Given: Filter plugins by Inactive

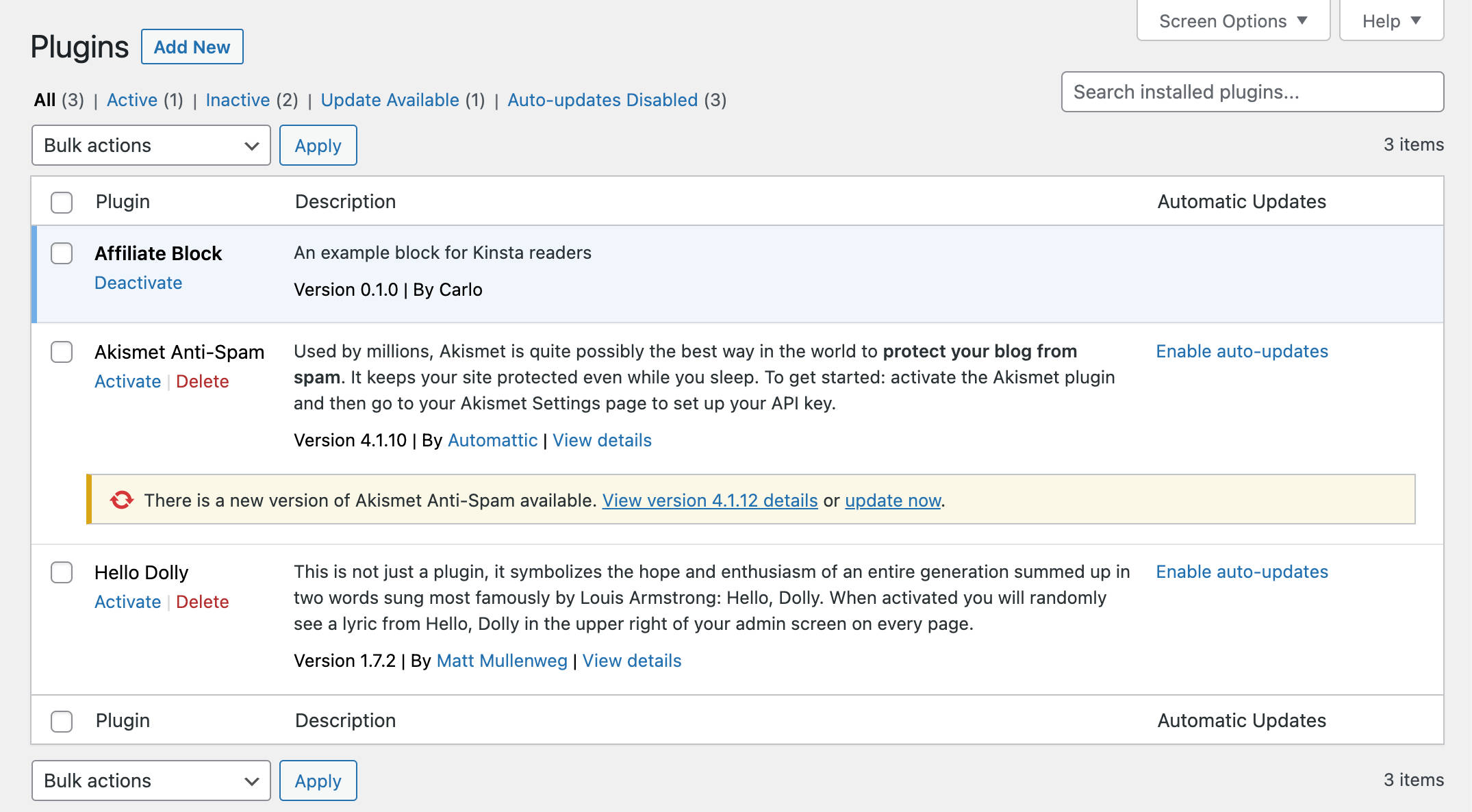Looking at the screenshot, I should tap(238, 100).
